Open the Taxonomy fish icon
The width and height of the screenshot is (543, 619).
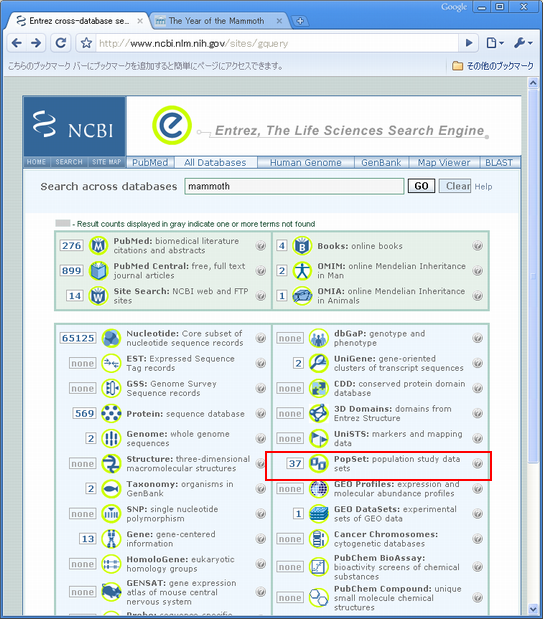[x=111, y=489]
